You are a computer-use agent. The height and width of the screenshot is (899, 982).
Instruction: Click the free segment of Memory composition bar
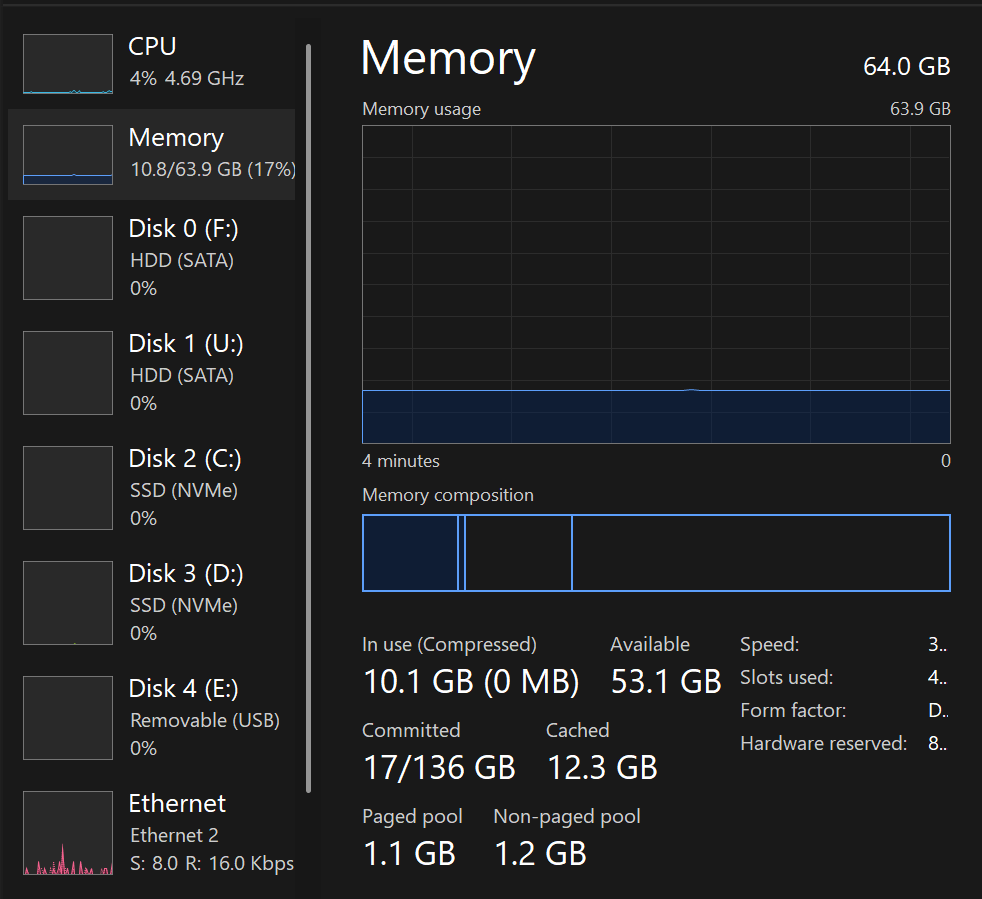click(x=760, y=553)
